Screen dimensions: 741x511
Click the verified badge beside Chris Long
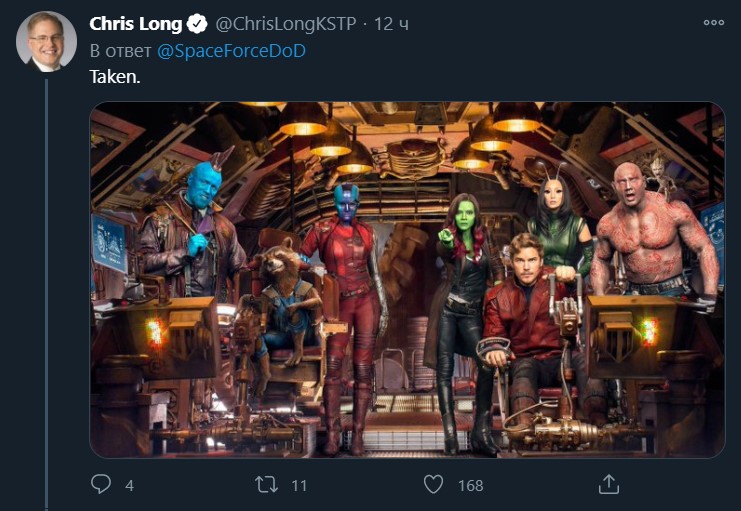pos(197,24)
